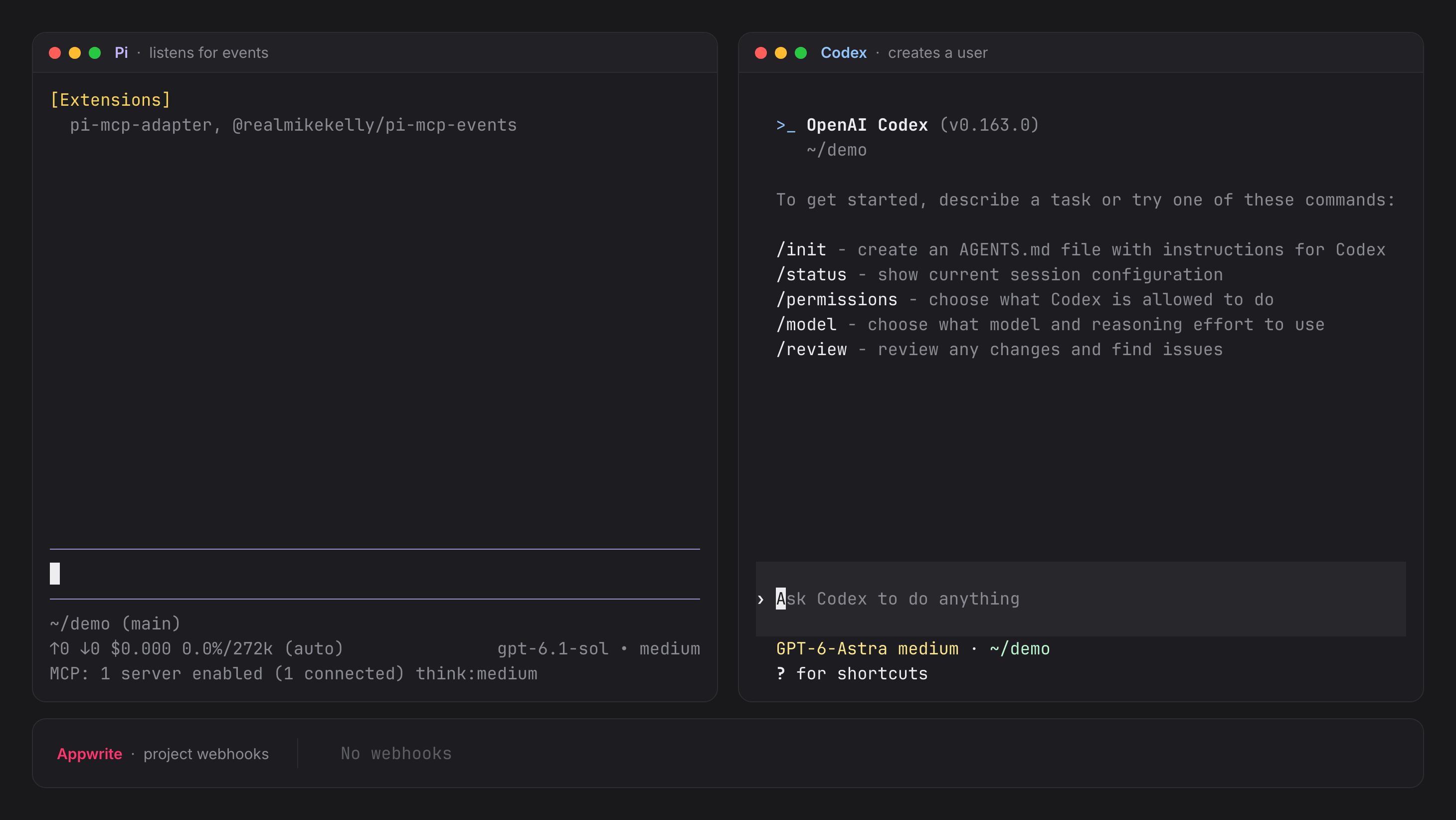This screenshot has width=1456, height=820.
Task: Click the yellow minimize dot in Pi window
Action: (x=75, y=52)
